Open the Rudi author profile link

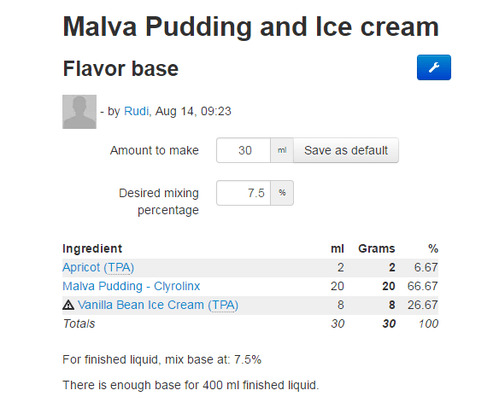tap(136, 111)
